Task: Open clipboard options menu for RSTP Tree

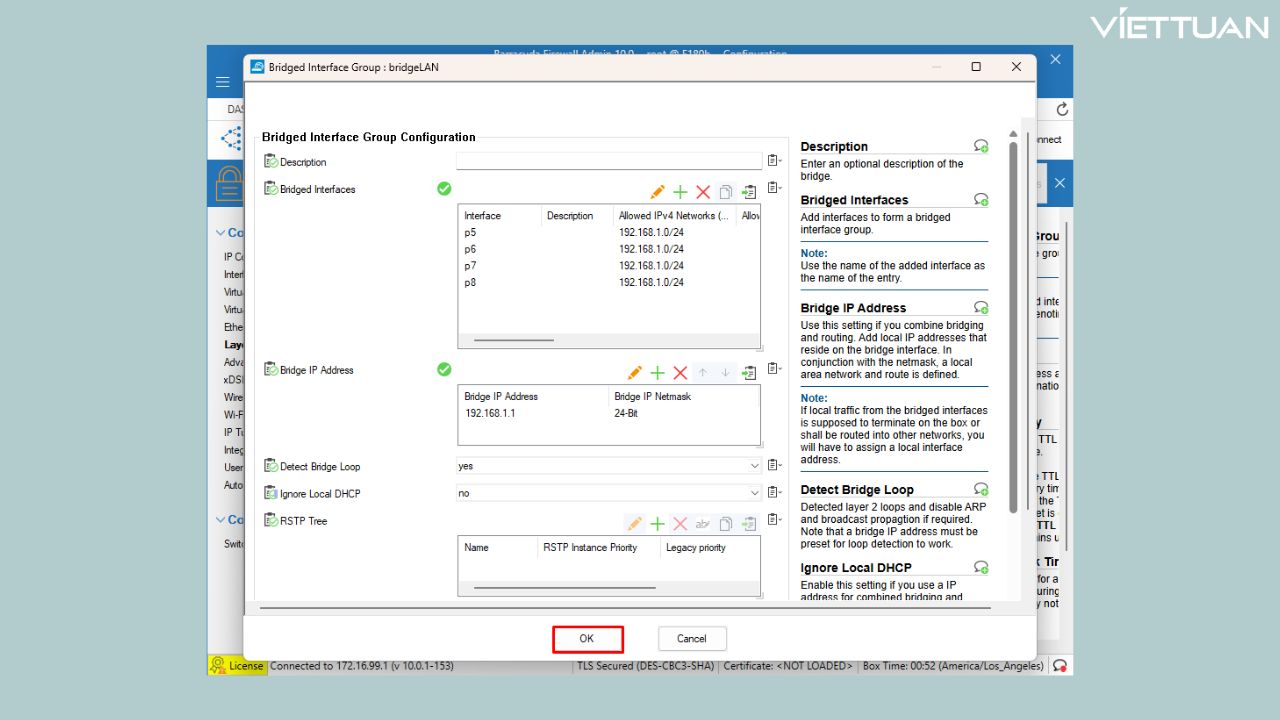Action: 774,521
